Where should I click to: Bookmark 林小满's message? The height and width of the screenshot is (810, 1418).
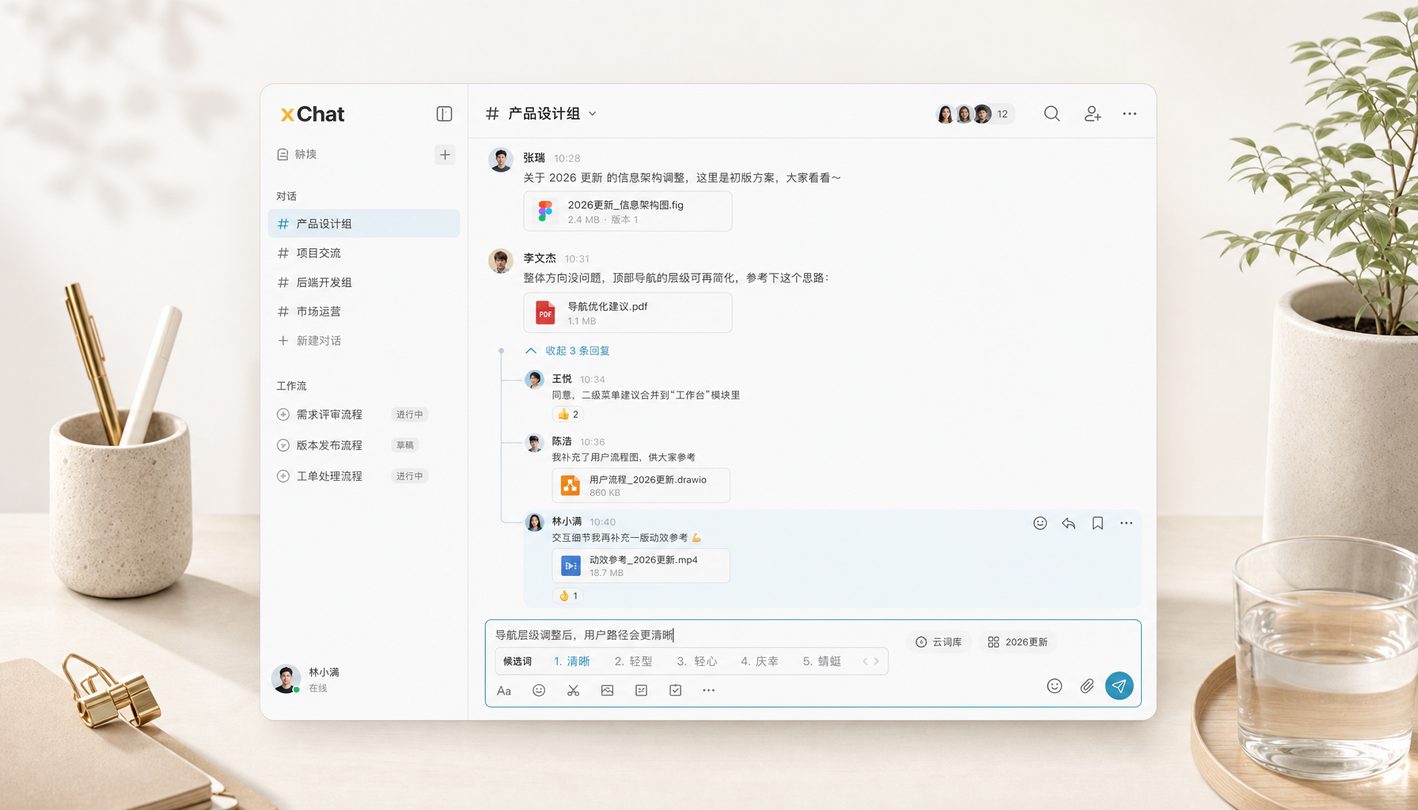click(1097, 523)
